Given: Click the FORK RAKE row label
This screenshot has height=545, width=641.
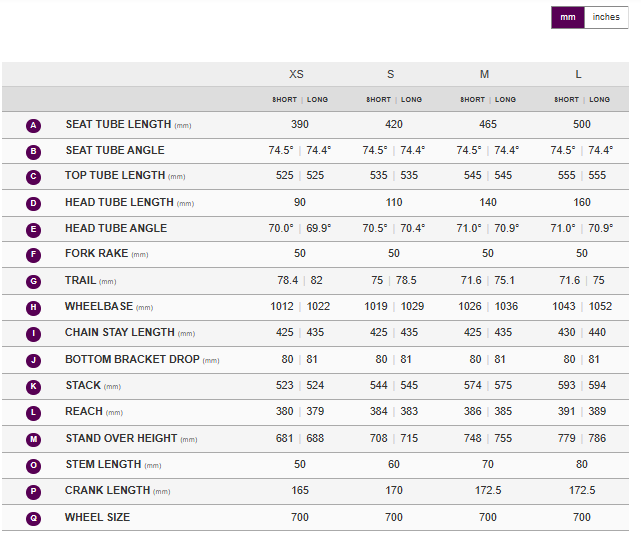Looking at the screenshot, I should pyautogui.click(x=98, y=254).
